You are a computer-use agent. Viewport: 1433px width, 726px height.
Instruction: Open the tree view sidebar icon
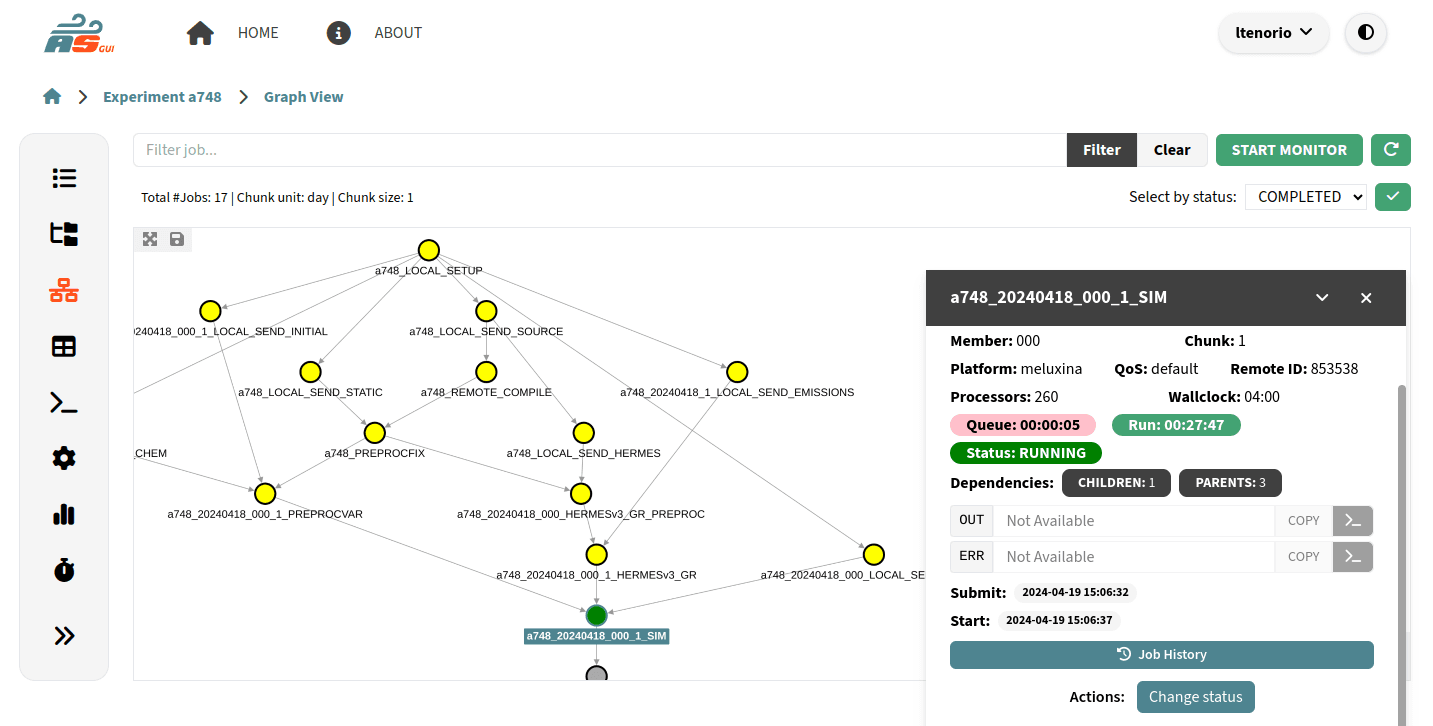coord(64,234)
